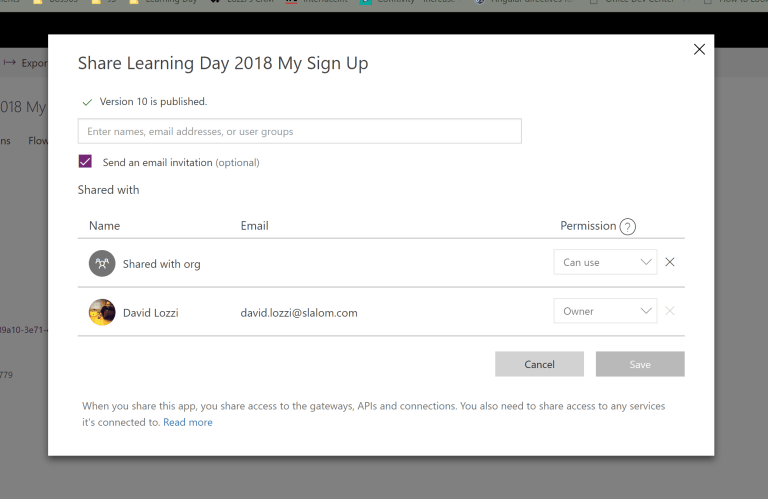Open the Read more link
768x499 pixels.
coord(188,422)
